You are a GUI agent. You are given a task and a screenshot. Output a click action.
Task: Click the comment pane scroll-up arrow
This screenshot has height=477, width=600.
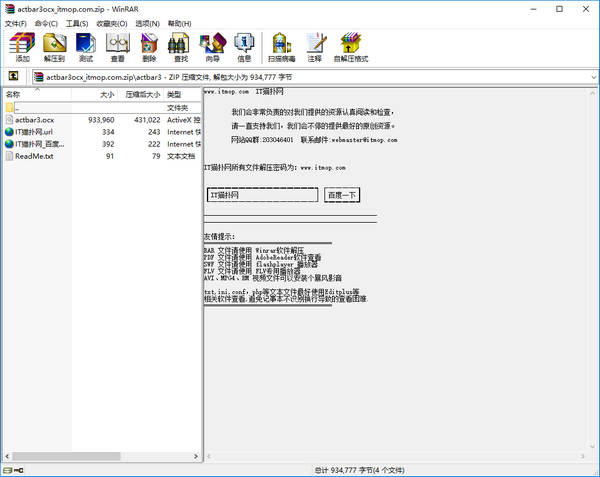[x=592, y=93]
